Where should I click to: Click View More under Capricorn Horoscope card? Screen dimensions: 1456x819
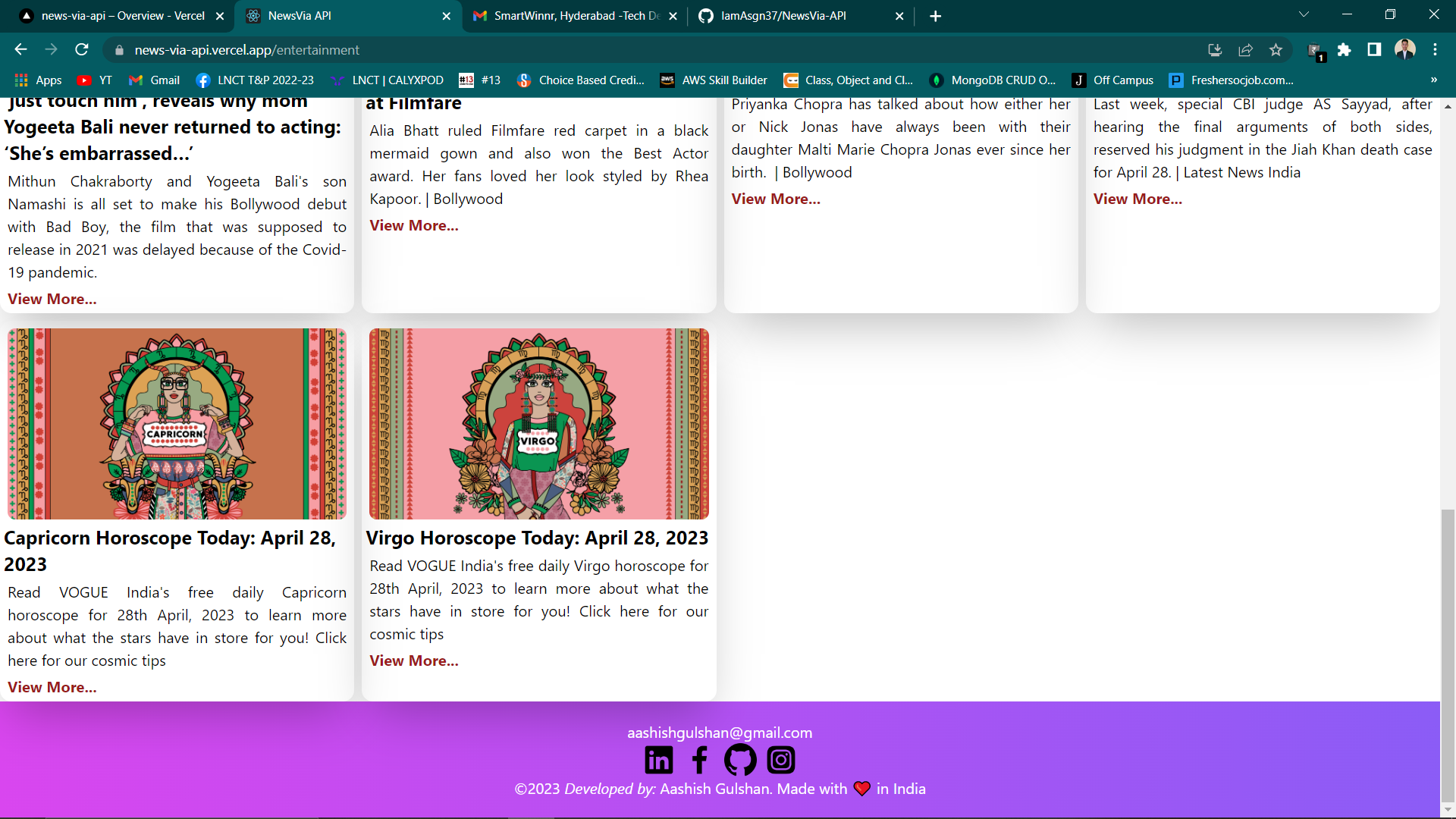52,687
